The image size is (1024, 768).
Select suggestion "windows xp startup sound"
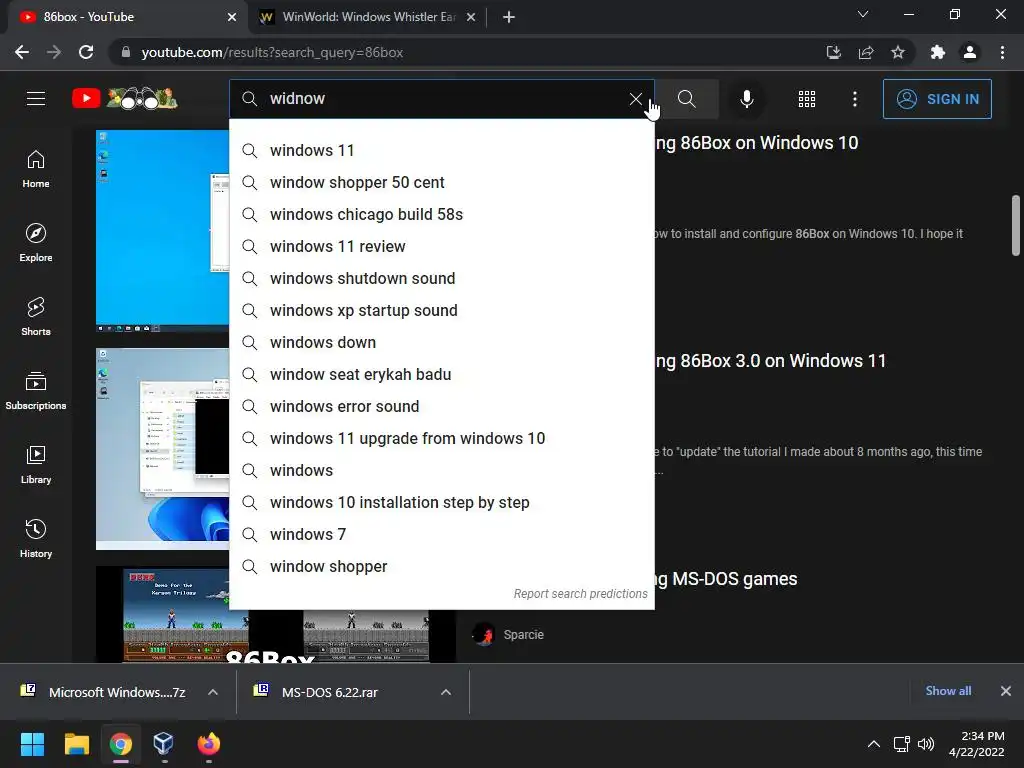[x=441, y=310]
